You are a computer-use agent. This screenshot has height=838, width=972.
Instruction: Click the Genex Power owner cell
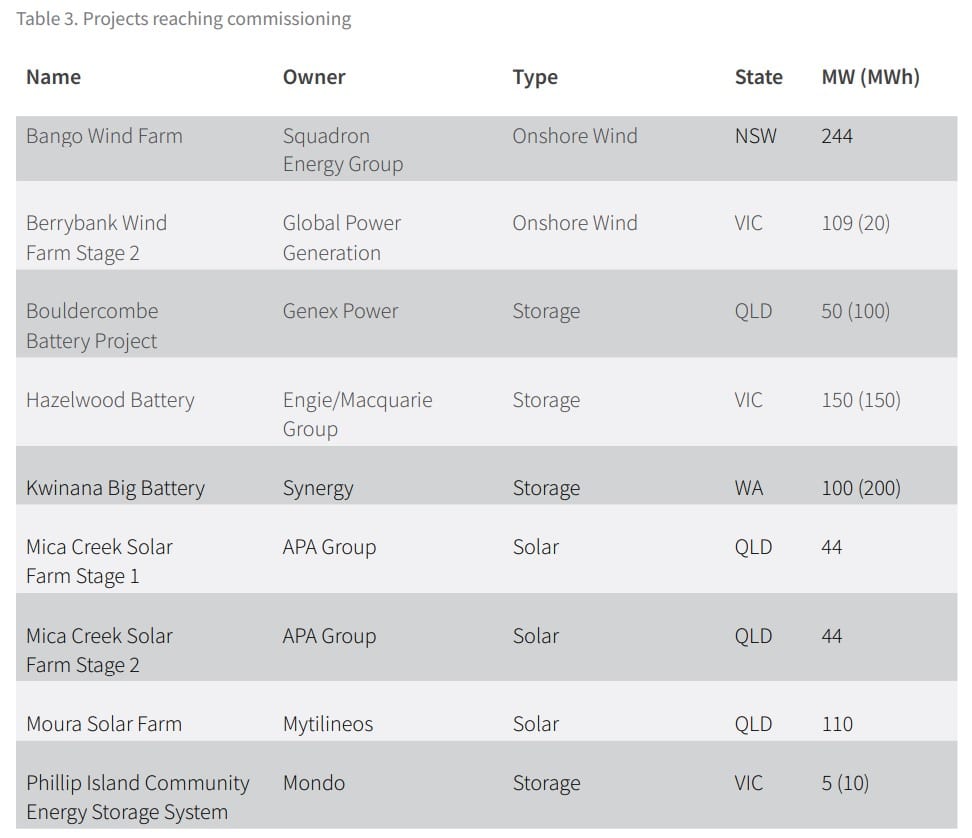point(340,311)
